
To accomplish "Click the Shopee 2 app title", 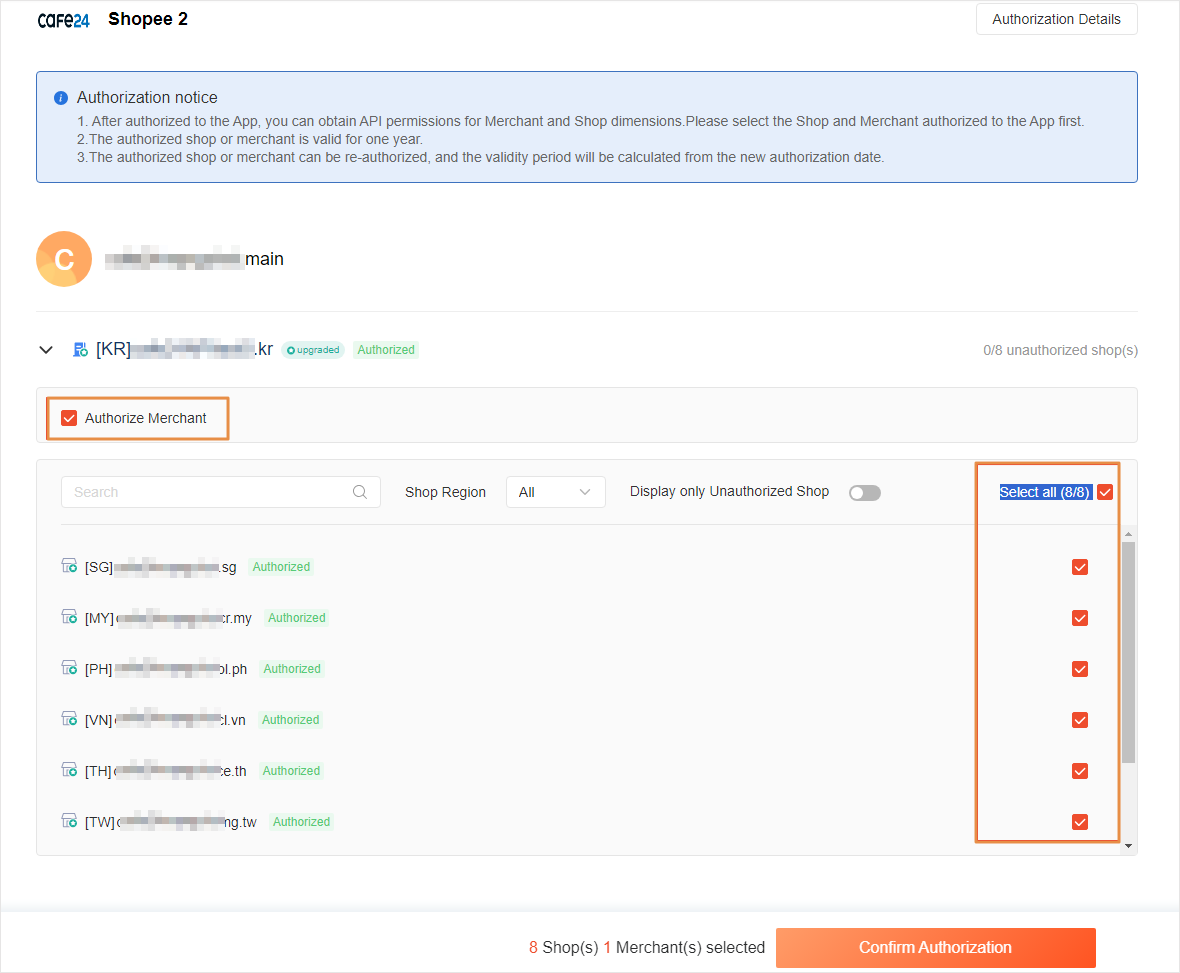I will coord(148,20).
